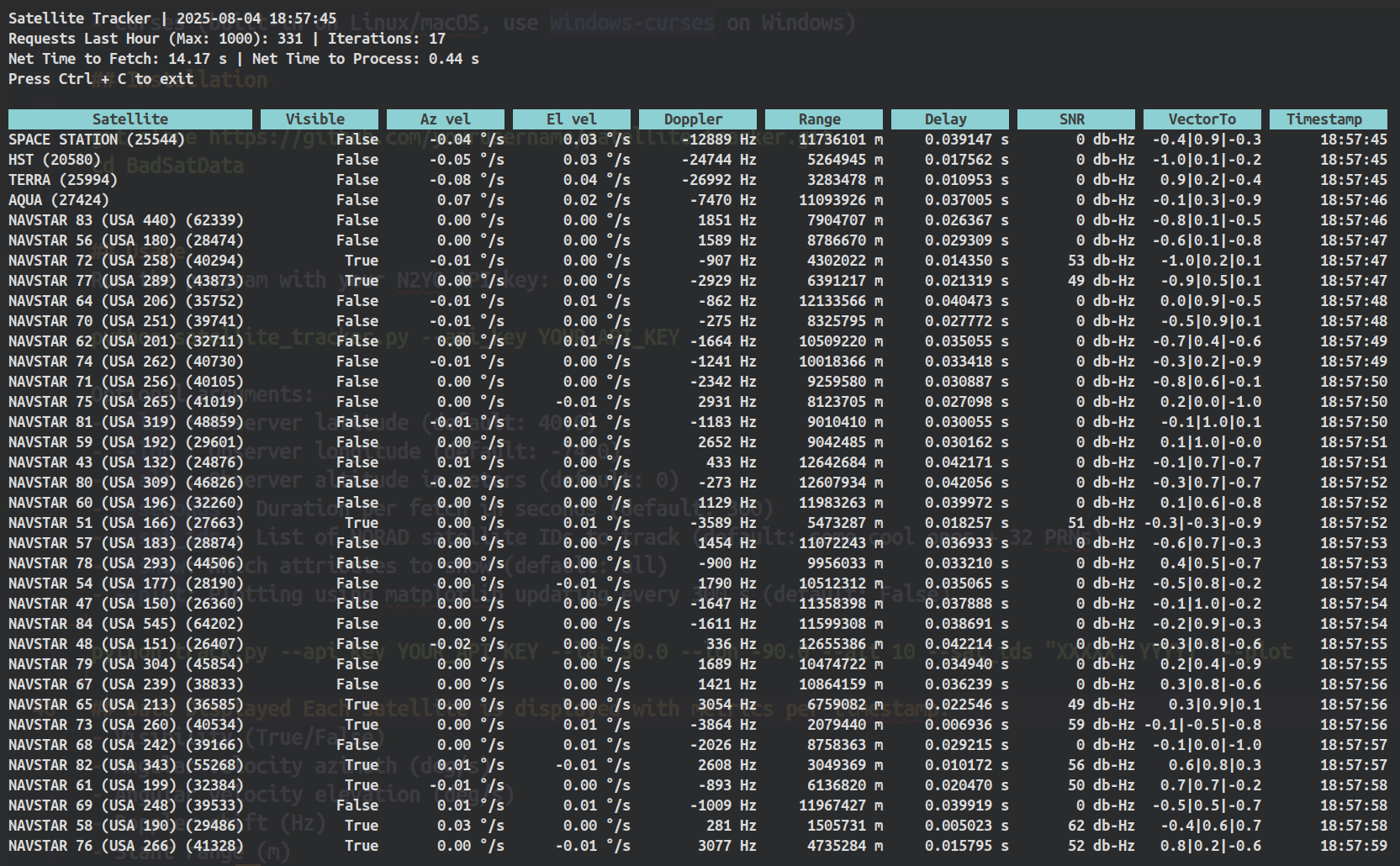Image resolution: width=1400 pixels, height=866 pixels.
Task: Select the Range value '4302022 m'
Action: click(845, 261)
